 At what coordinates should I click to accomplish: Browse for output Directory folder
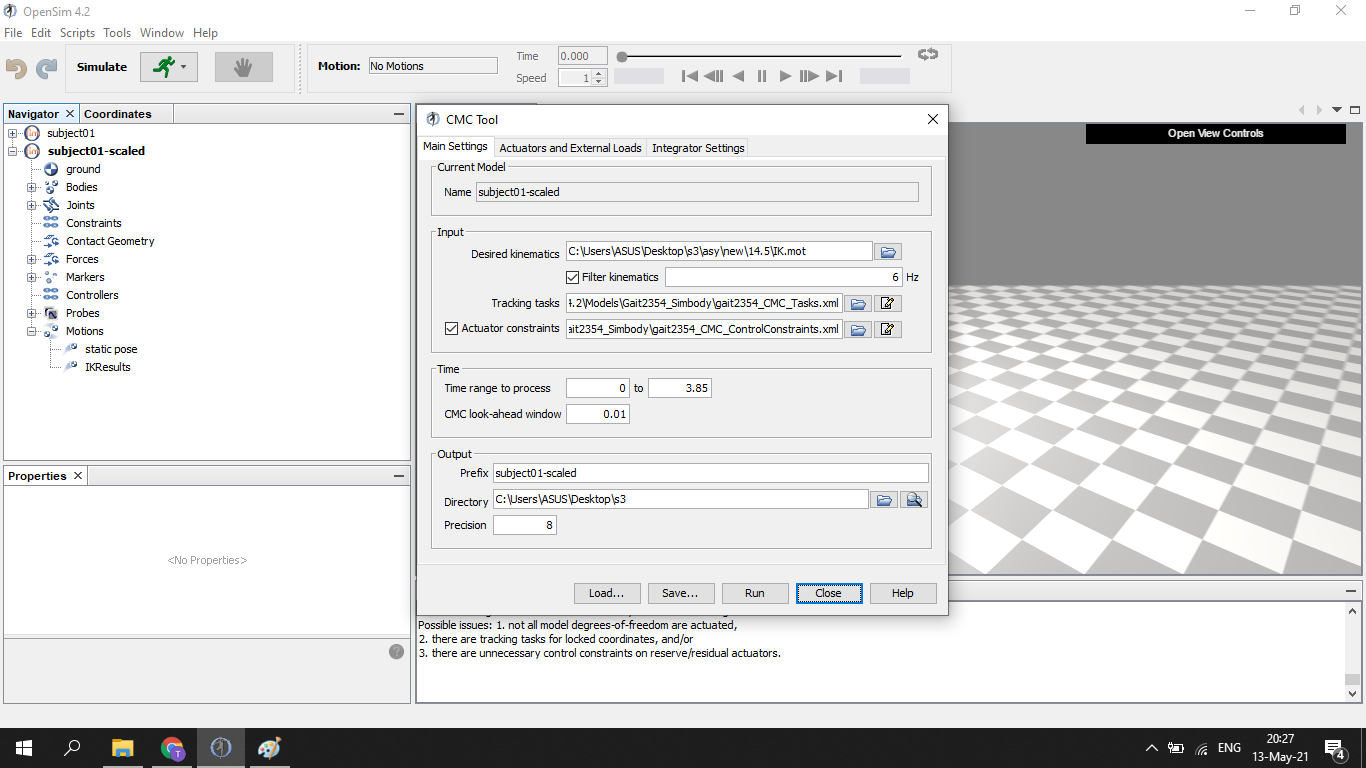point(884,500)
